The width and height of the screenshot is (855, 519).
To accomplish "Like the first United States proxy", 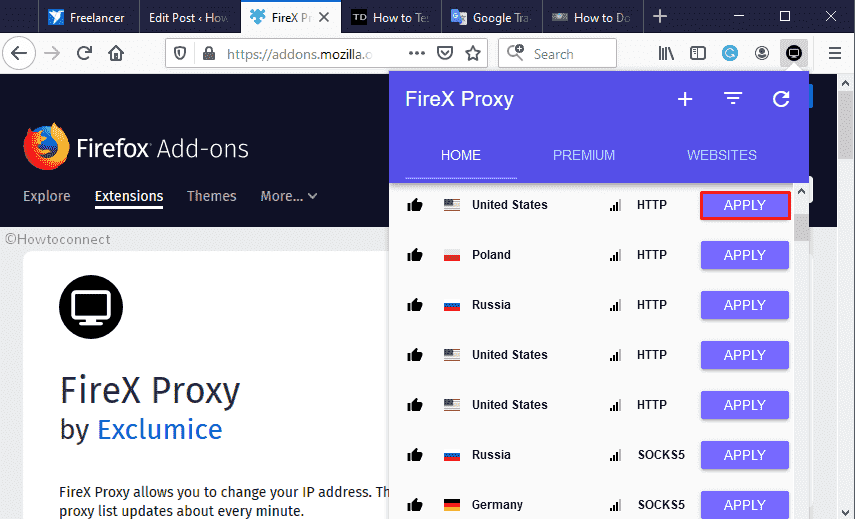I will (415, 205).
